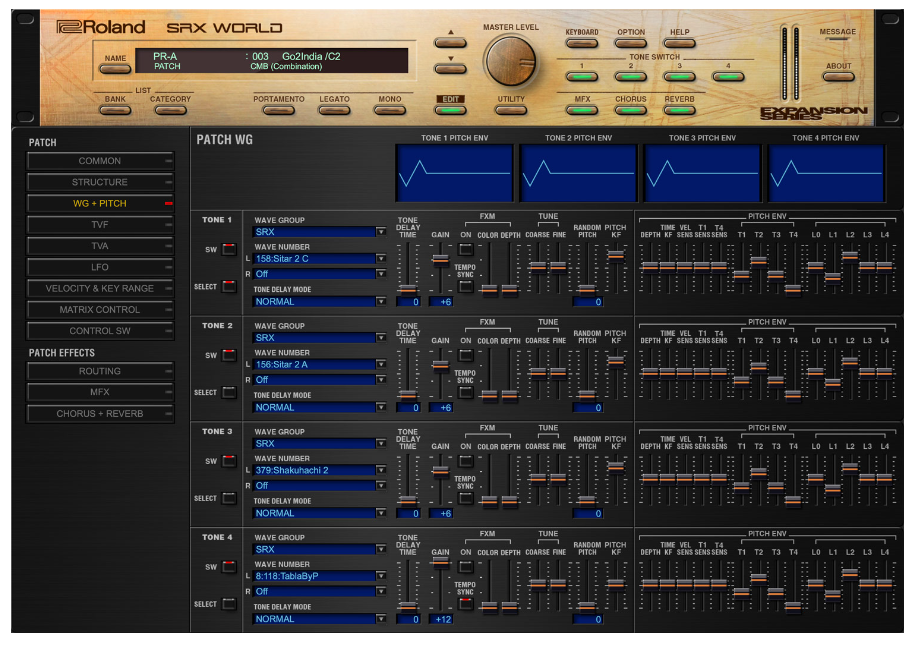The width and height of the screenshot is (919, 654).
Task: Open the COMMON patch page
Action: point(100,161)
